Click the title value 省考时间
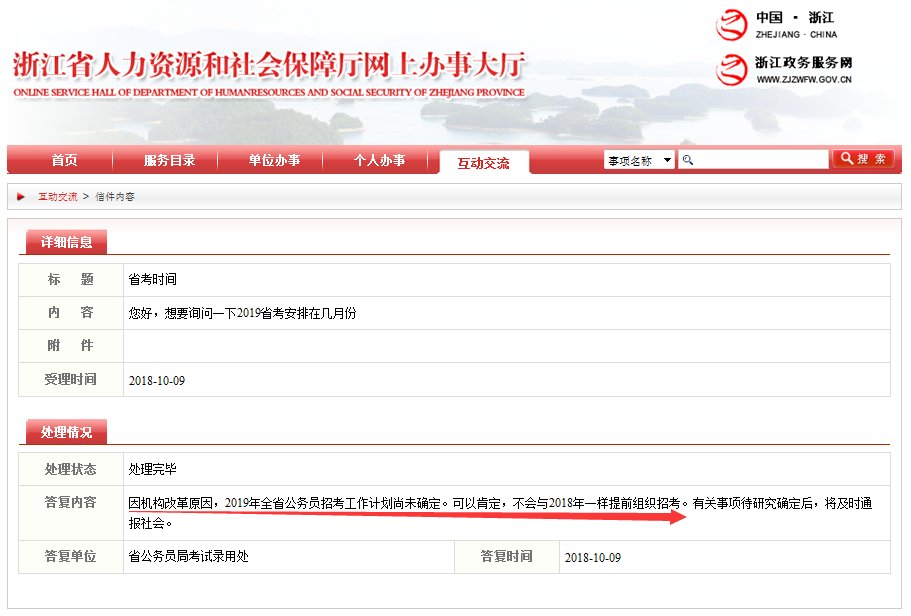 point(153,280)
